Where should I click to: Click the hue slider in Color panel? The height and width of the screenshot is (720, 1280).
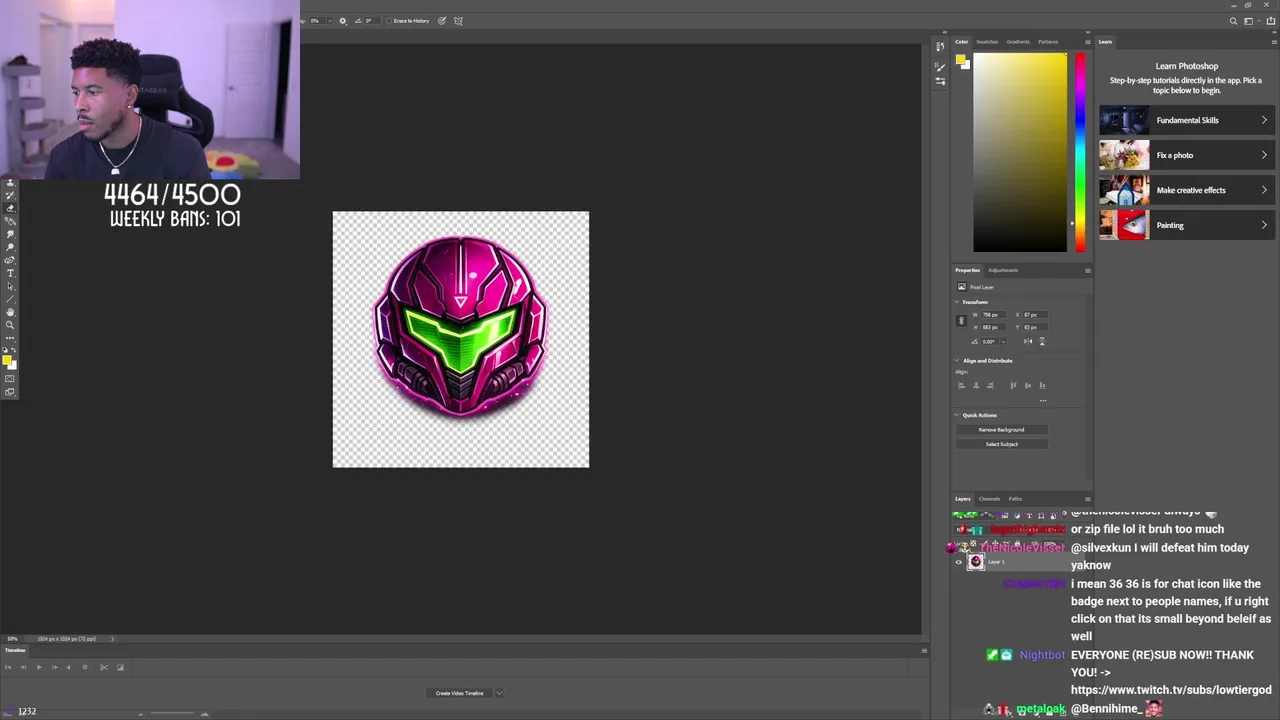pos(1079,150)
